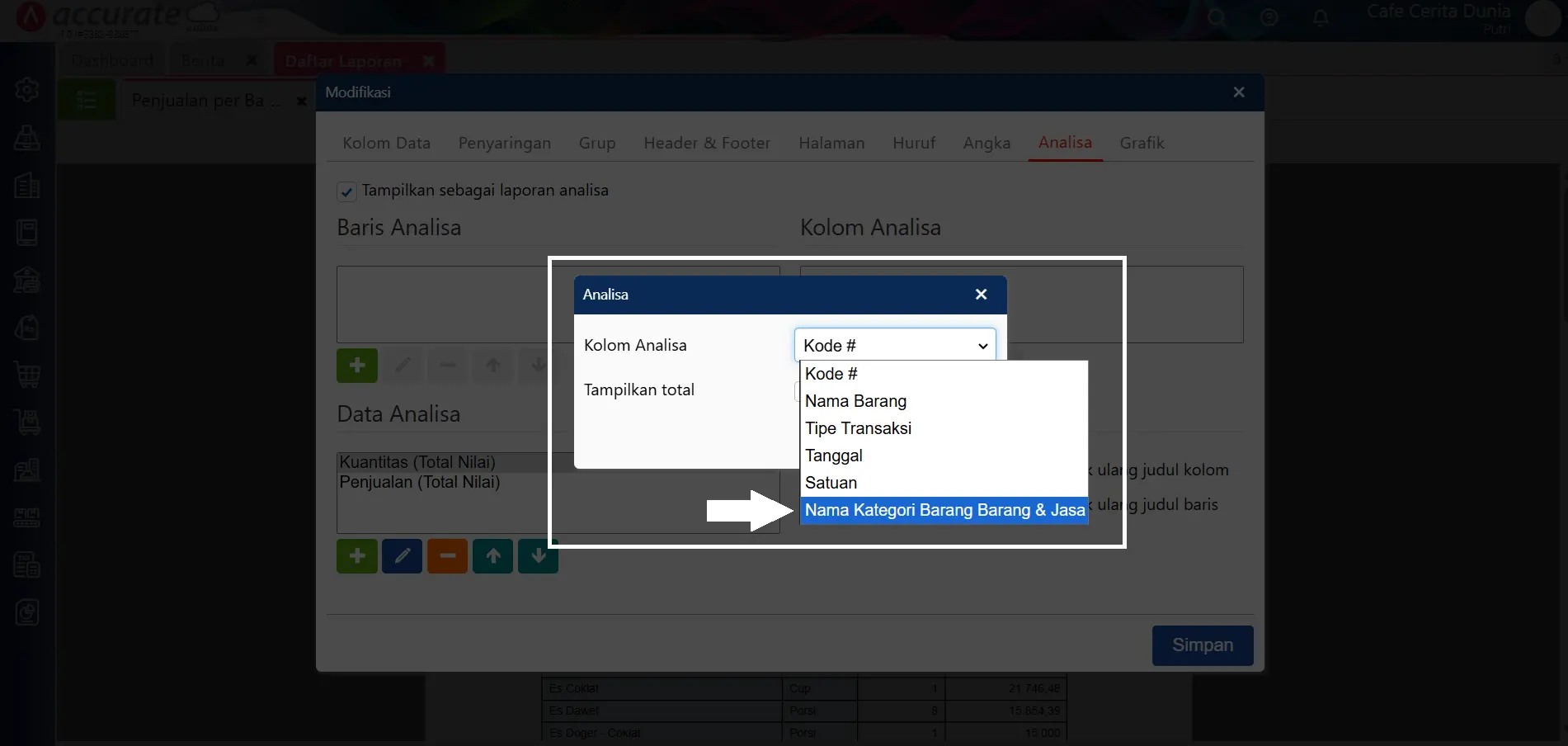Viewport: 1568px width, 746px height.
Task: Click the notification bell icon
Action: (1320, 17)
